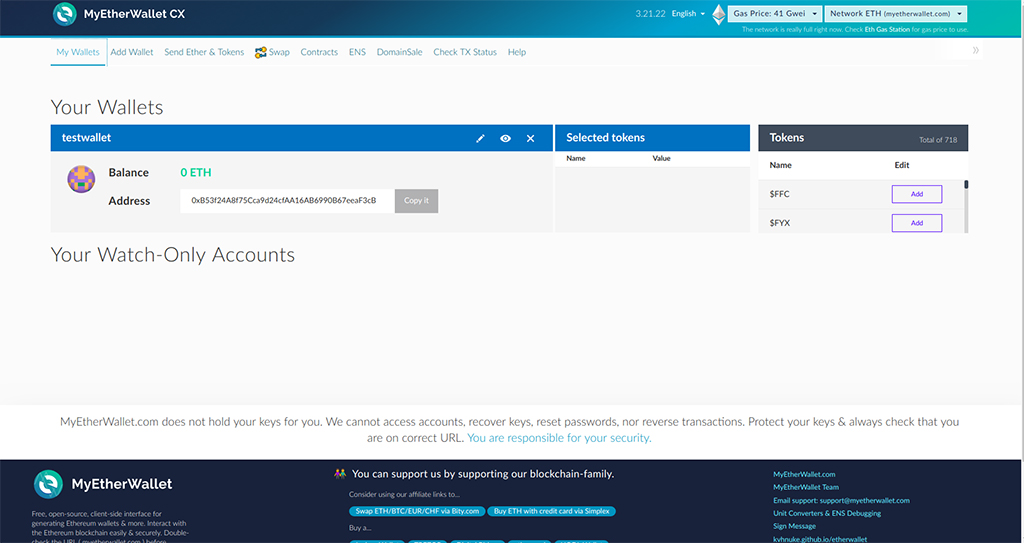Switch to My Wallets tab
This screenshot has height=543, width=1024.
click(78, 52)
